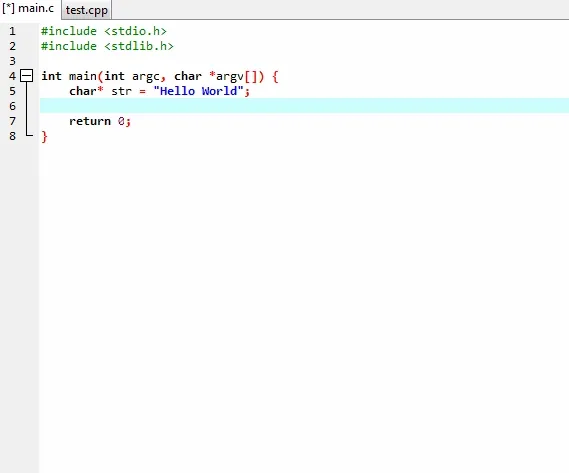Click the #include <stdlib.h> line
The height and width of the screenshot is (473, 569).
pyautogui.click(x=107, y=46)
